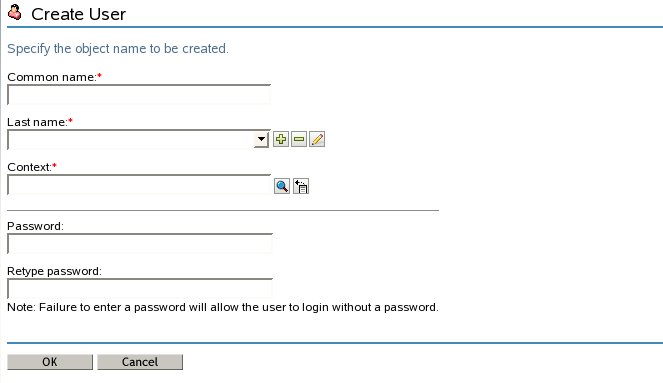Focus the Context text field
Viewport: 663px width, 383px height.
[139, 185]
